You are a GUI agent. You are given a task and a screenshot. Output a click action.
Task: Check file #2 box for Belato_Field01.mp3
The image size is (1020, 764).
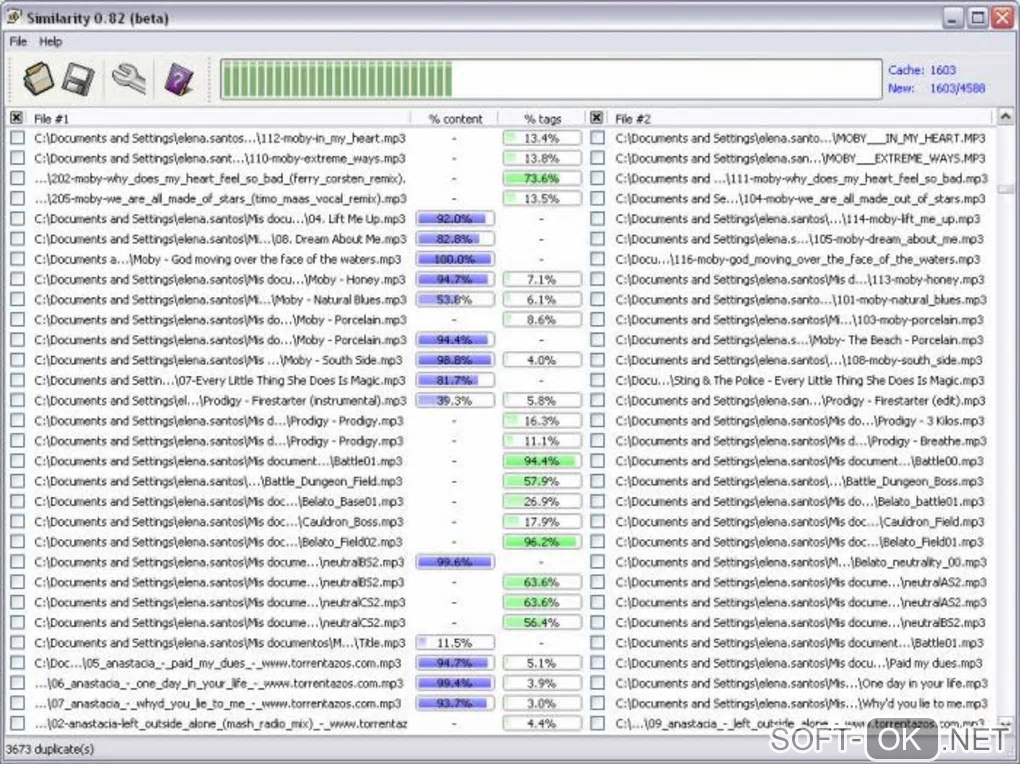click(597, 541)
